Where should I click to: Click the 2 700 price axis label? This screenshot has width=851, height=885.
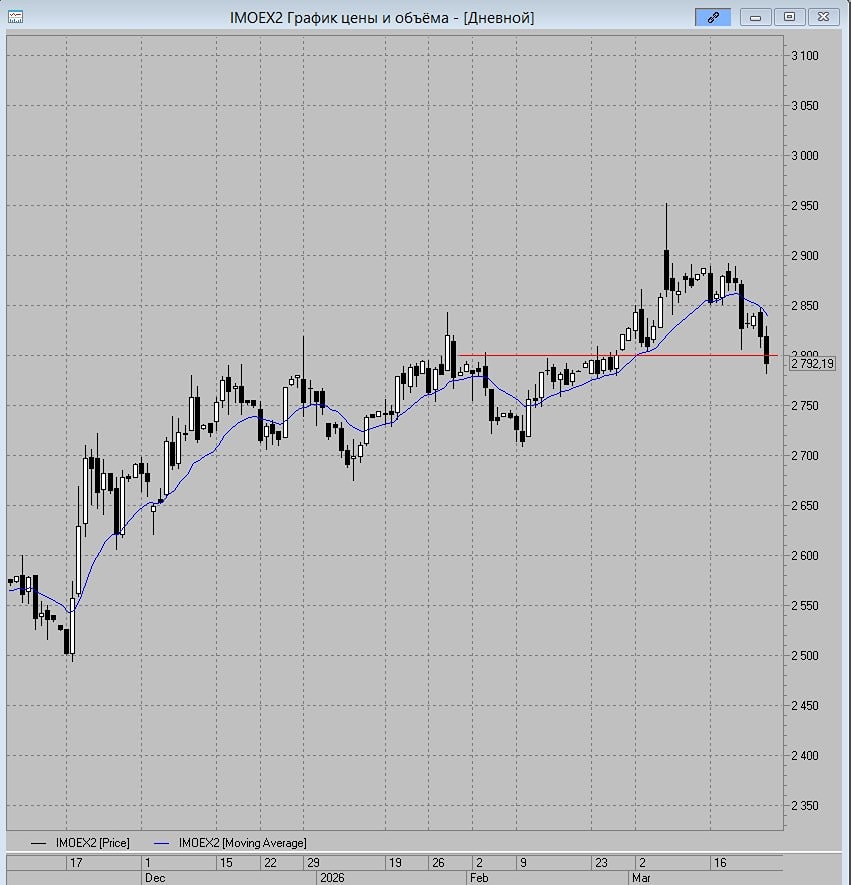click(x=805, y=455)
